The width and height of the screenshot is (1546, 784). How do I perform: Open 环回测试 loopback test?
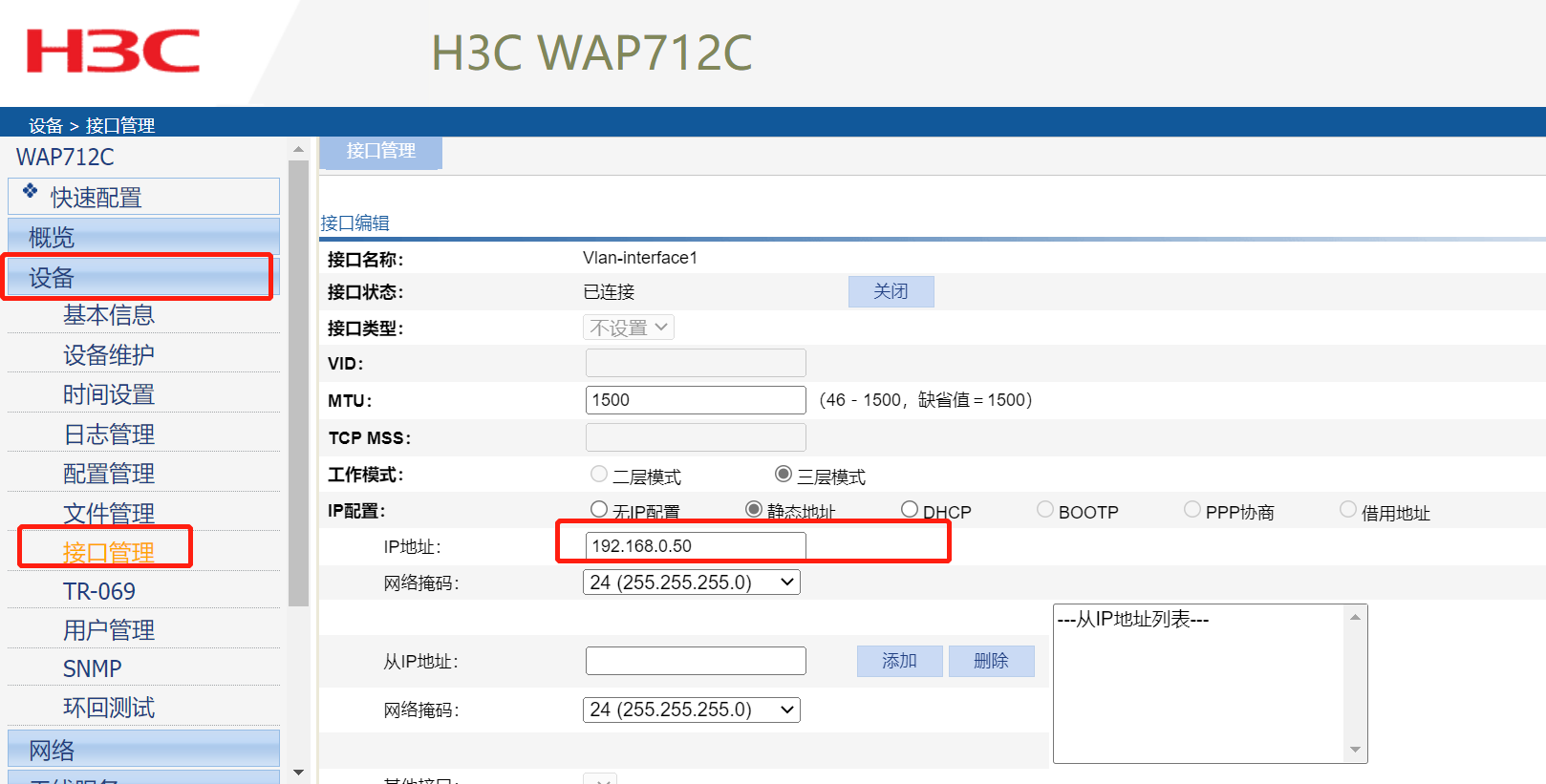[109, 708]
